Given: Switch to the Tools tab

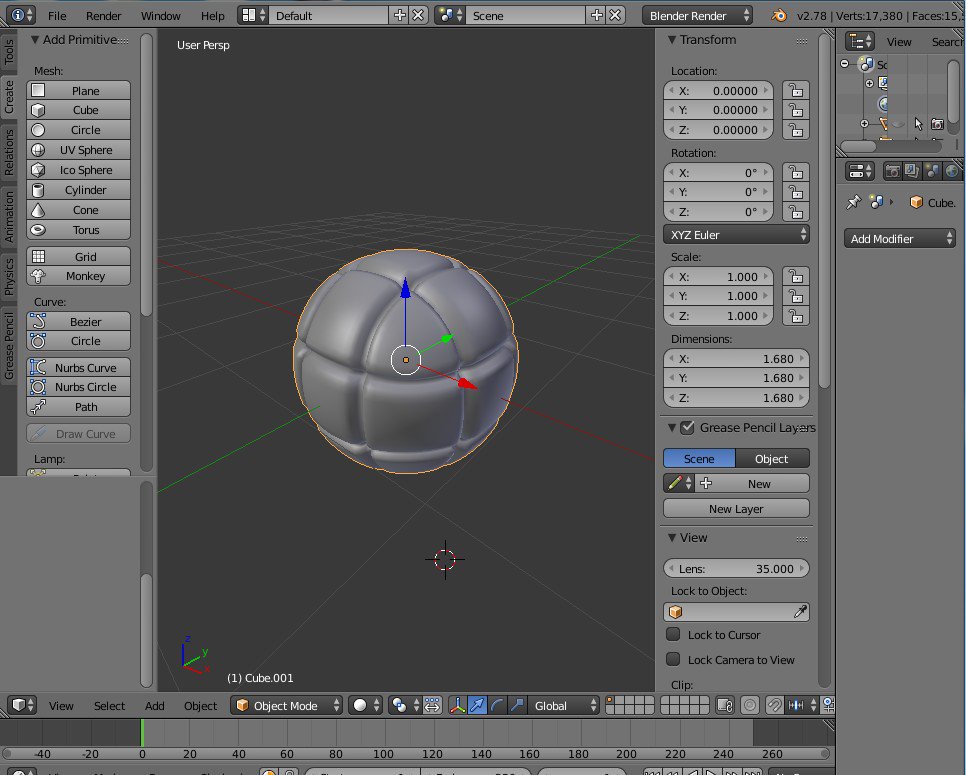Looking at the screenshot, I should tap(9, 52).
